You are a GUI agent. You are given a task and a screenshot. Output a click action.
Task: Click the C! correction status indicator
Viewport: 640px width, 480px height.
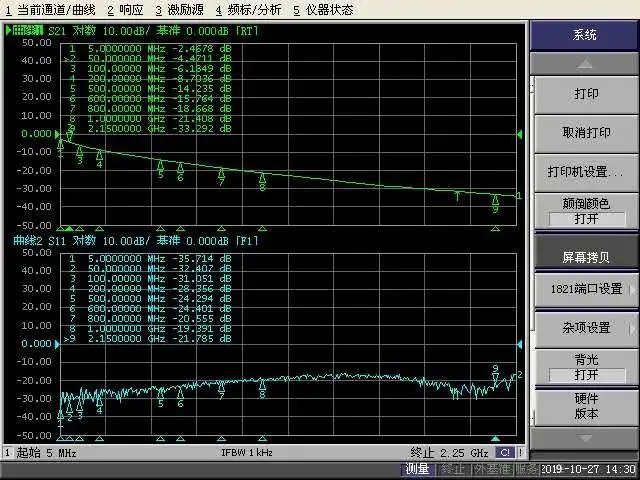pyautogui.click(x=506, y=453)
